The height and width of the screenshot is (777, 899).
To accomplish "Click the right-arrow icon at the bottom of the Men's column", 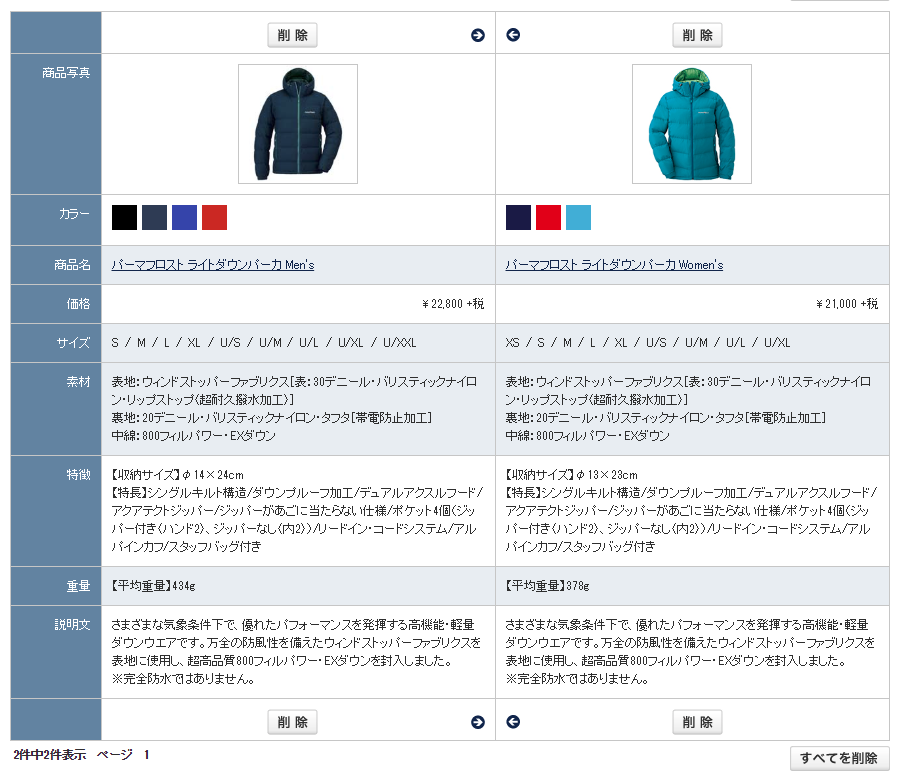I will (x=478, y=723).
